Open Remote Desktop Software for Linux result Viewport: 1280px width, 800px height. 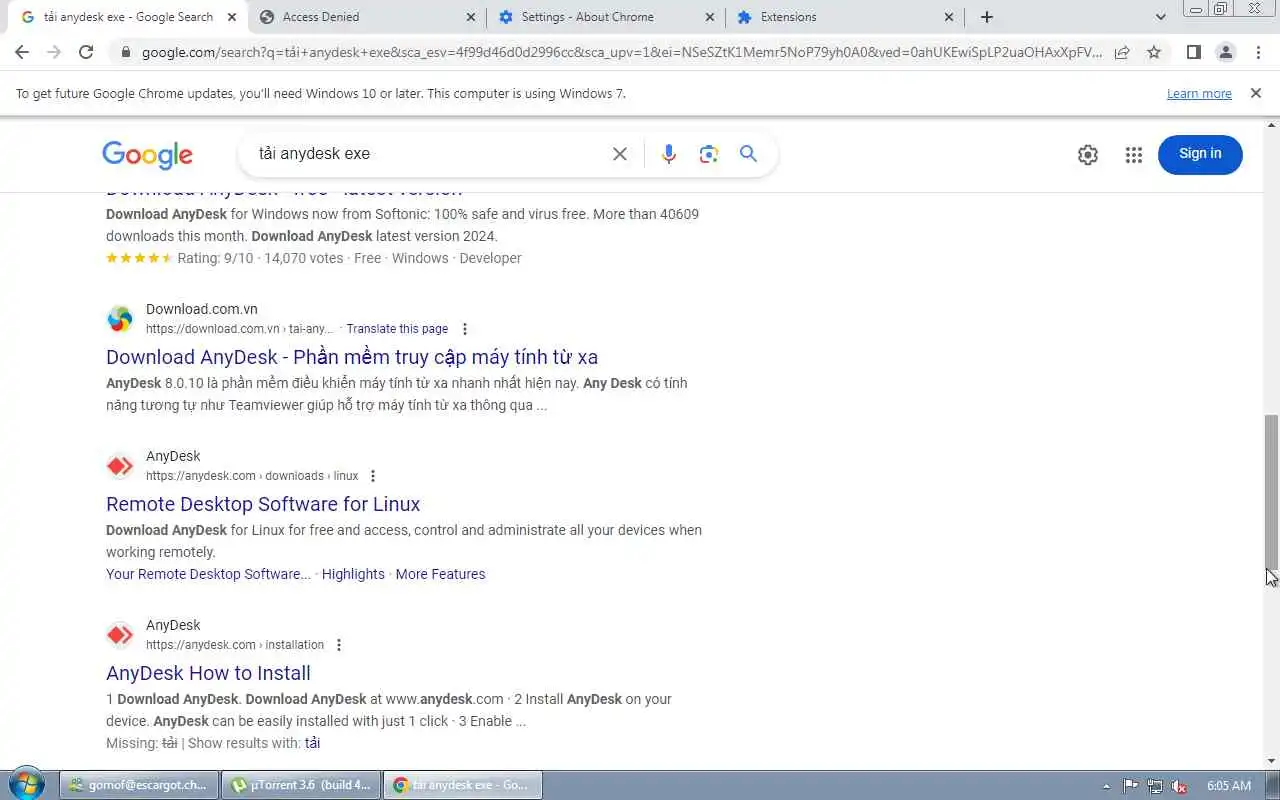pyautogui.click(x=263, y=504)
